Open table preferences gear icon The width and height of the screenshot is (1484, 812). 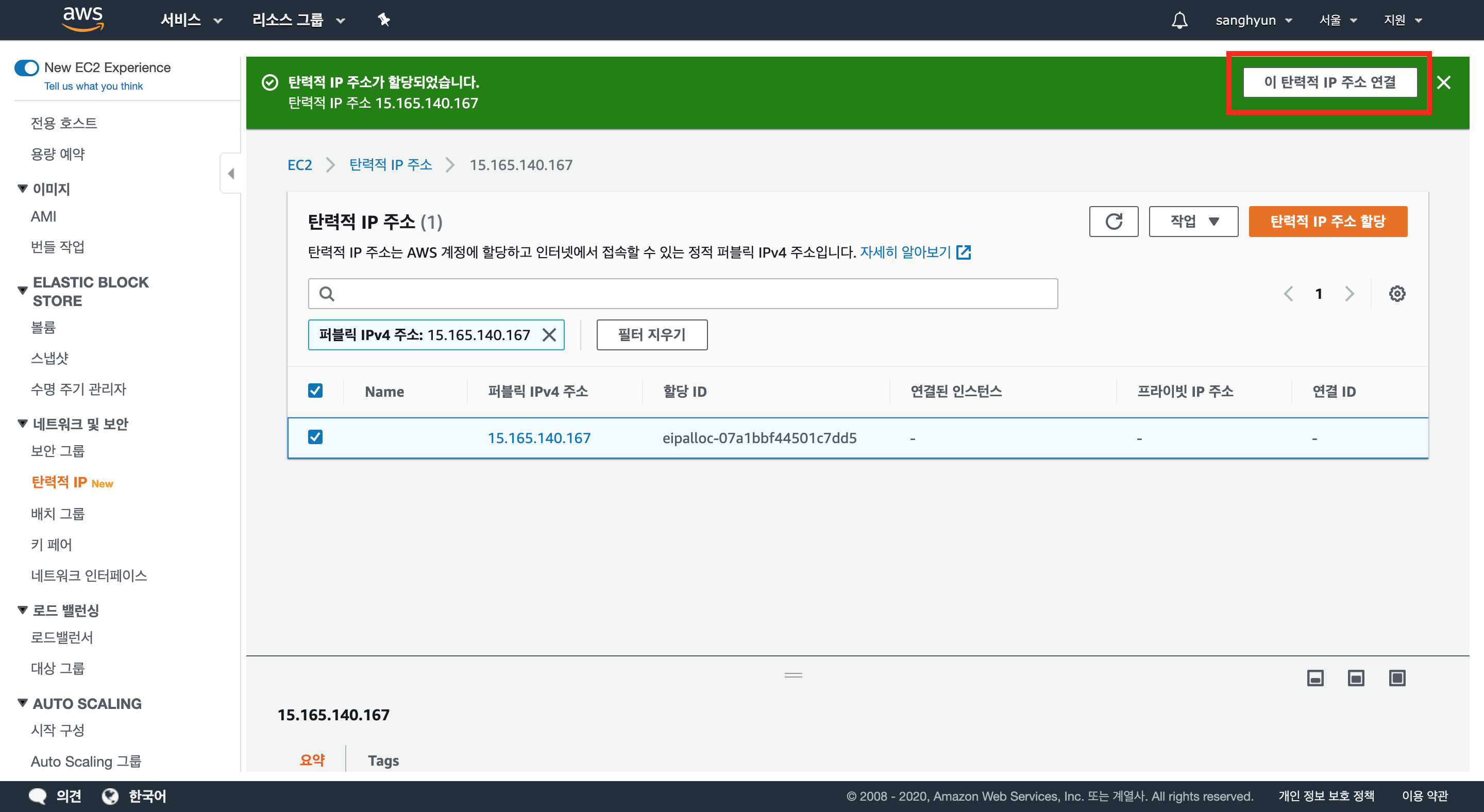[1396, 294]
